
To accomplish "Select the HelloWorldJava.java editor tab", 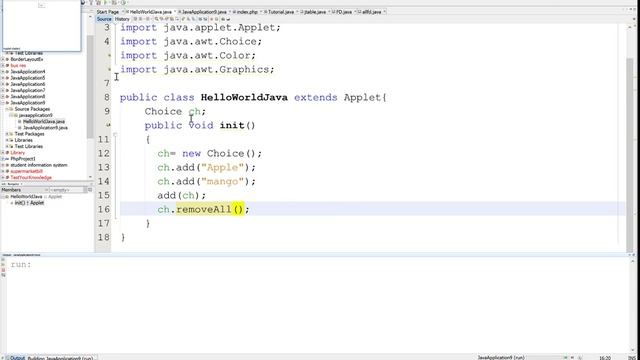I will (x=151, y=12).
